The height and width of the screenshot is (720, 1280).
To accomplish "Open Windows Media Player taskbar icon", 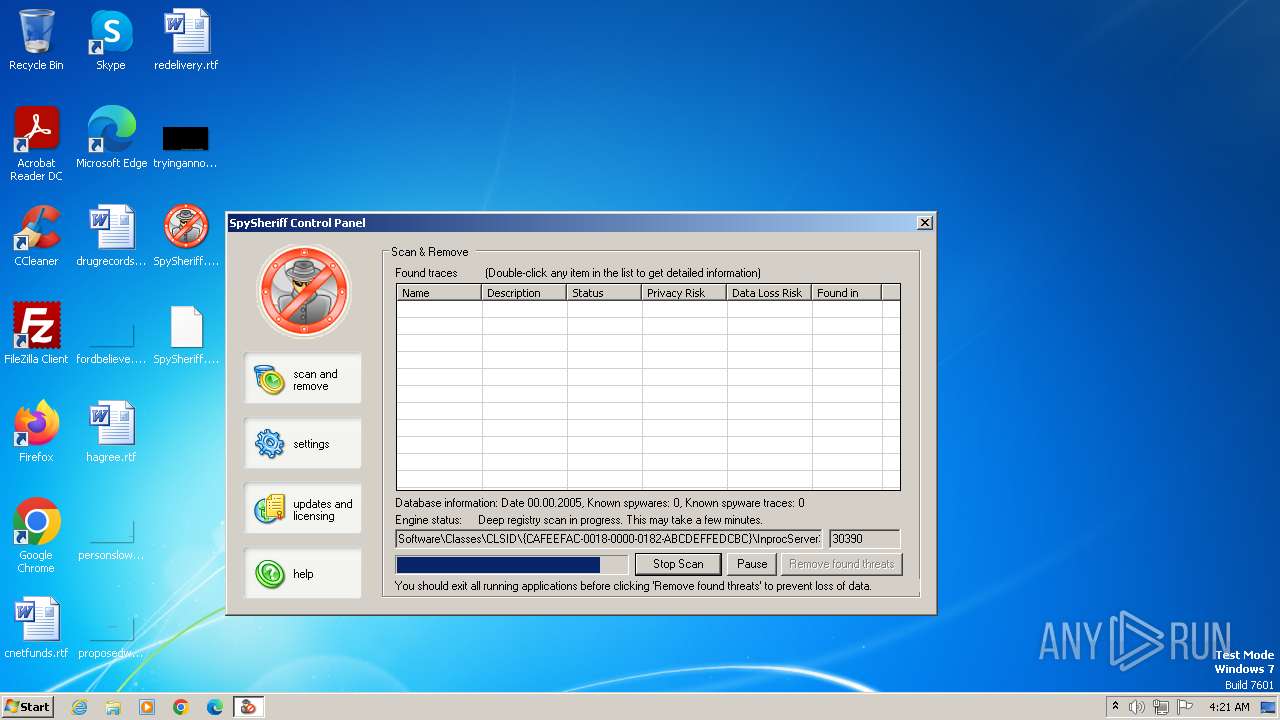I will (147, 707).
